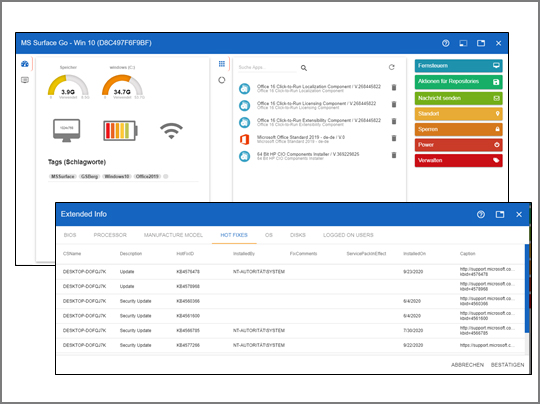Viewport: 540px width, 404px height.
Task: Delete Office 16 Click-to-Run Localization Component
Action: (x=394, y=87)
